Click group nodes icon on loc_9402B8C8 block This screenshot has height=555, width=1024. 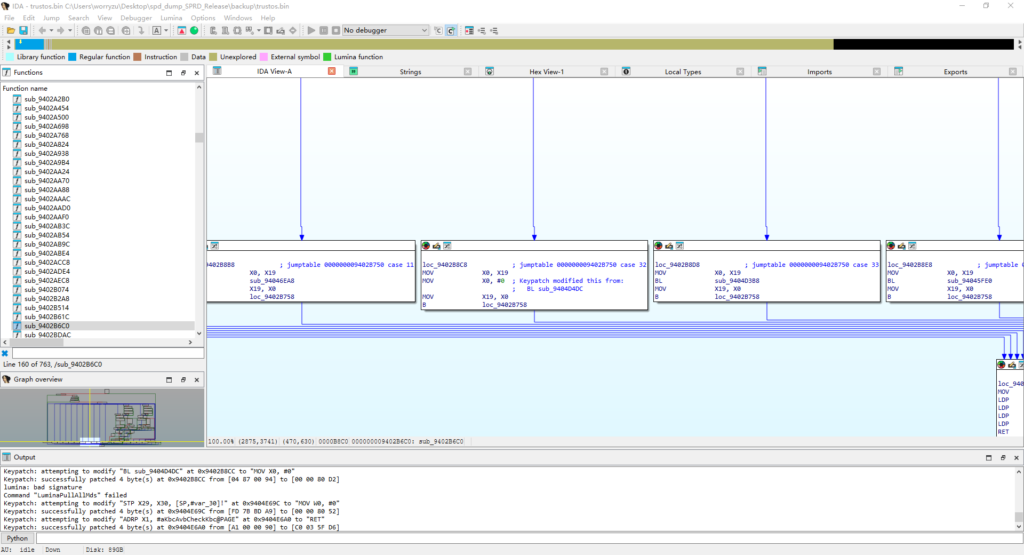447,246
